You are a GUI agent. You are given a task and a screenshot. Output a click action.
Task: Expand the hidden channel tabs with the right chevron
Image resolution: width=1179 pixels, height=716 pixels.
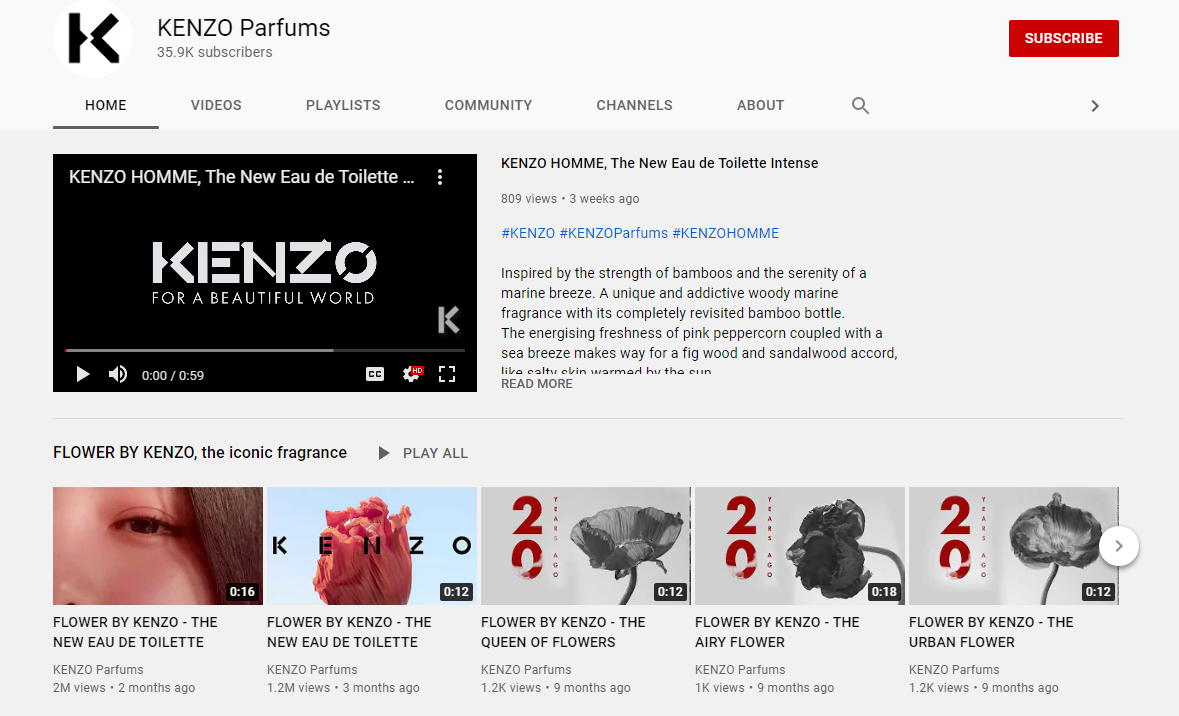(1095, 105)
